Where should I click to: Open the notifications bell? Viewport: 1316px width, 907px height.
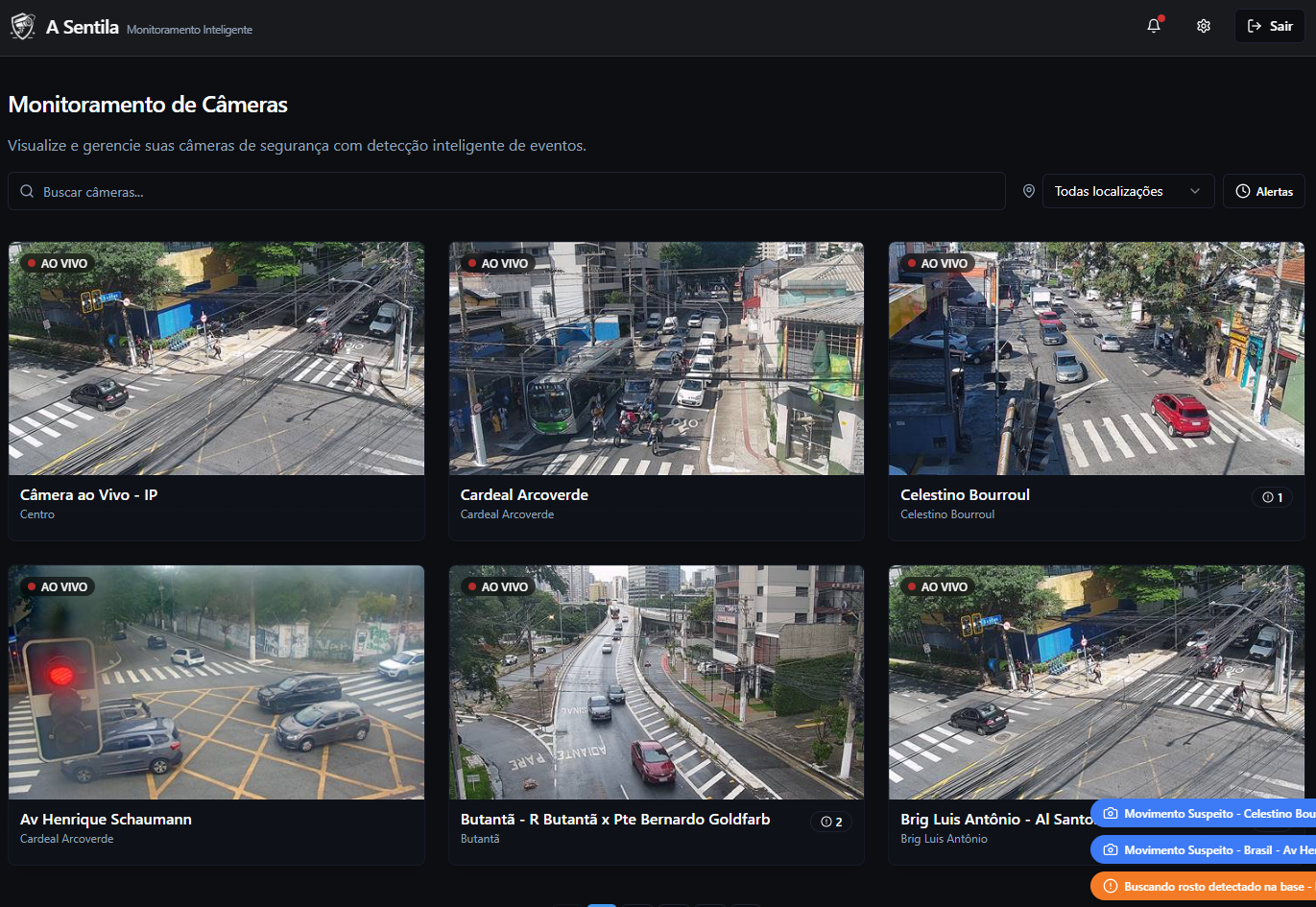[x=1154, y=26]
